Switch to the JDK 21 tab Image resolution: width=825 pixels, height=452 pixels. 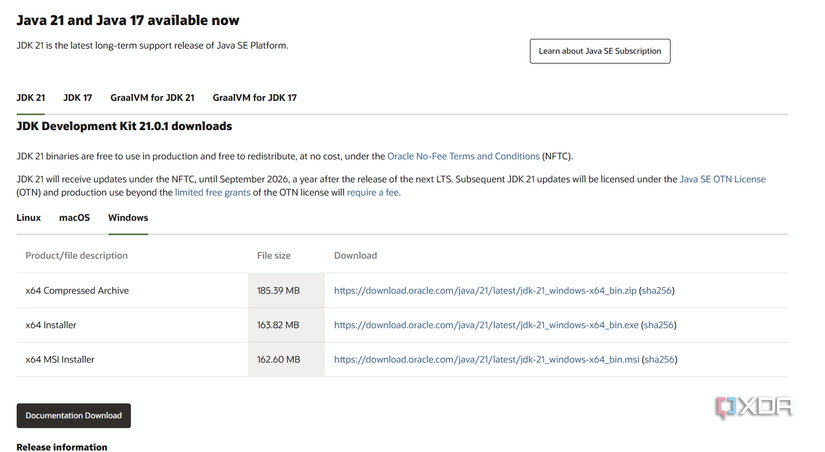(x=31, y=98)
